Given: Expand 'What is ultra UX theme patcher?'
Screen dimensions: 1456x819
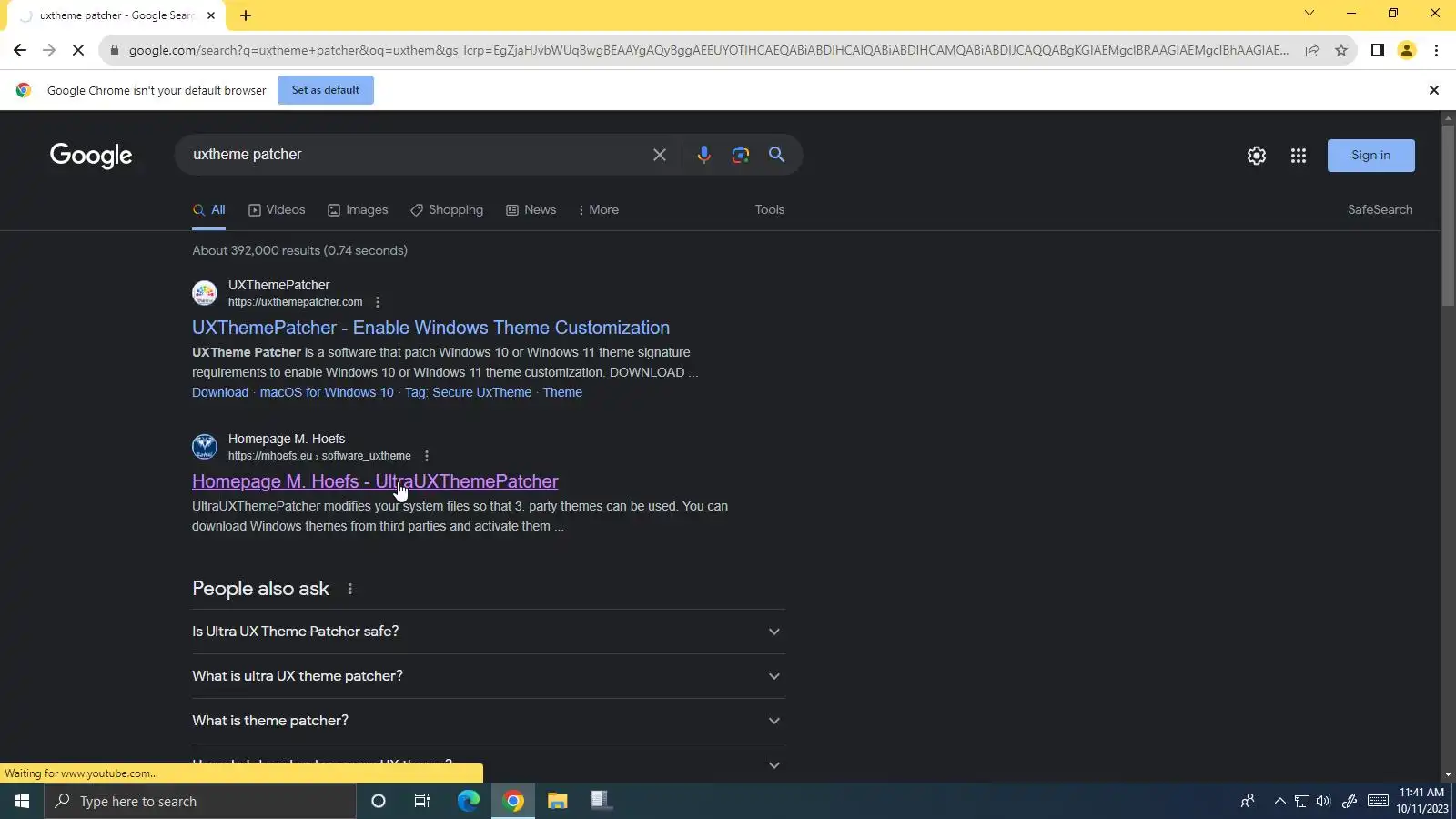Looking at the screenshot, I should coord(489,676).
